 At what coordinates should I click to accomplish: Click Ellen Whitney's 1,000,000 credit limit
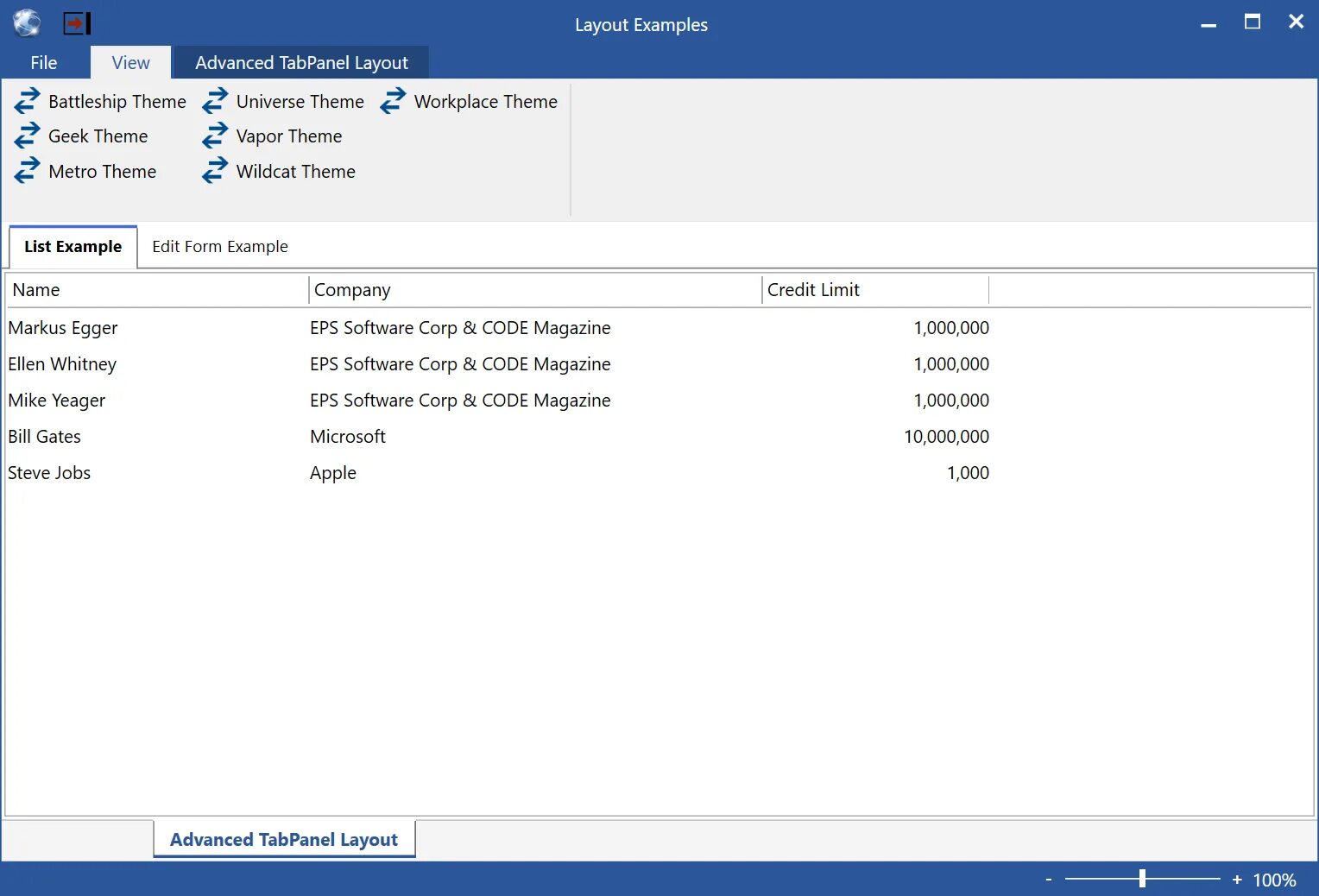coord(951,364)
